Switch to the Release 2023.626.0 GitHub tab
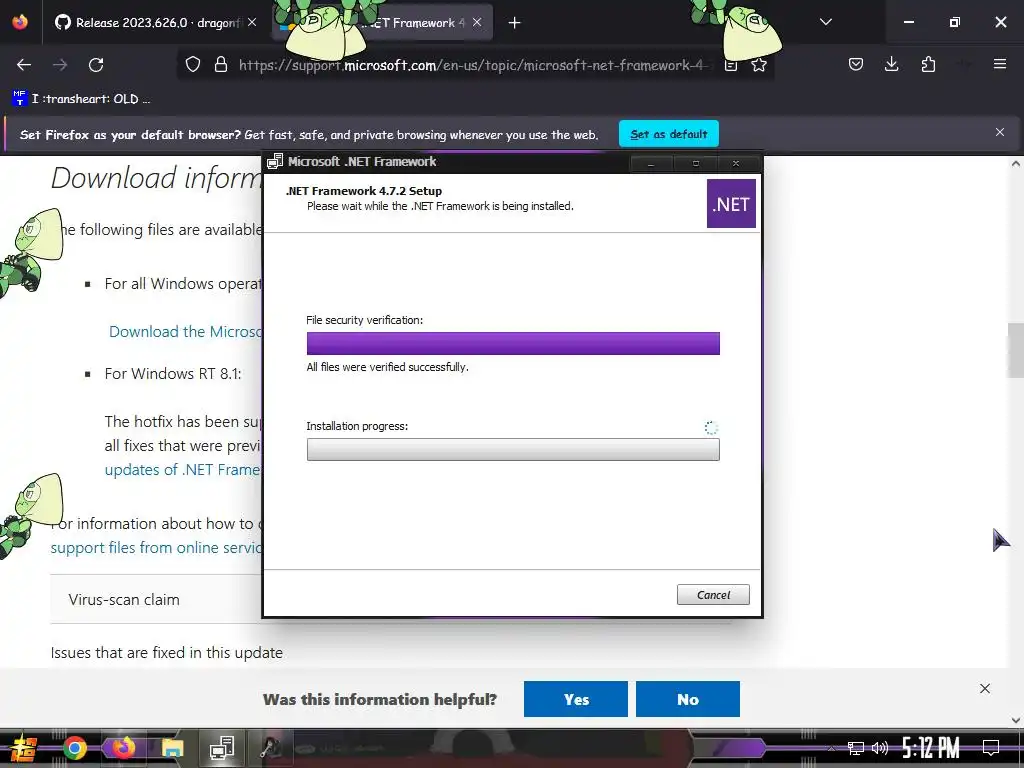The height and width of the screenshot is (768, 1024). click(155, 23)
